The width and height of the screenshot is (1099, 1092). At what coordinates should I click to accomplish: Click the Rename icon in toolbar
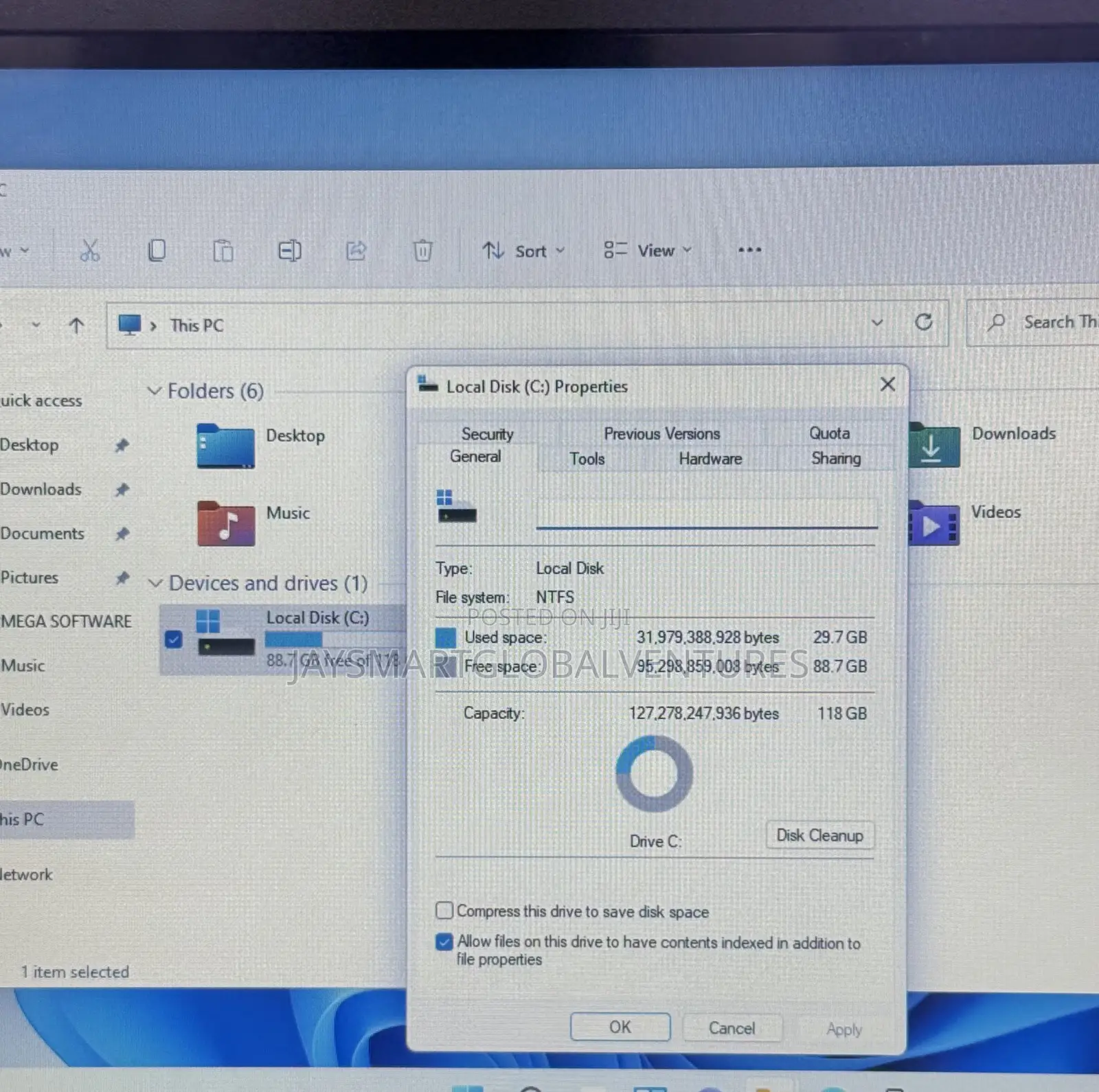point(289,251)
